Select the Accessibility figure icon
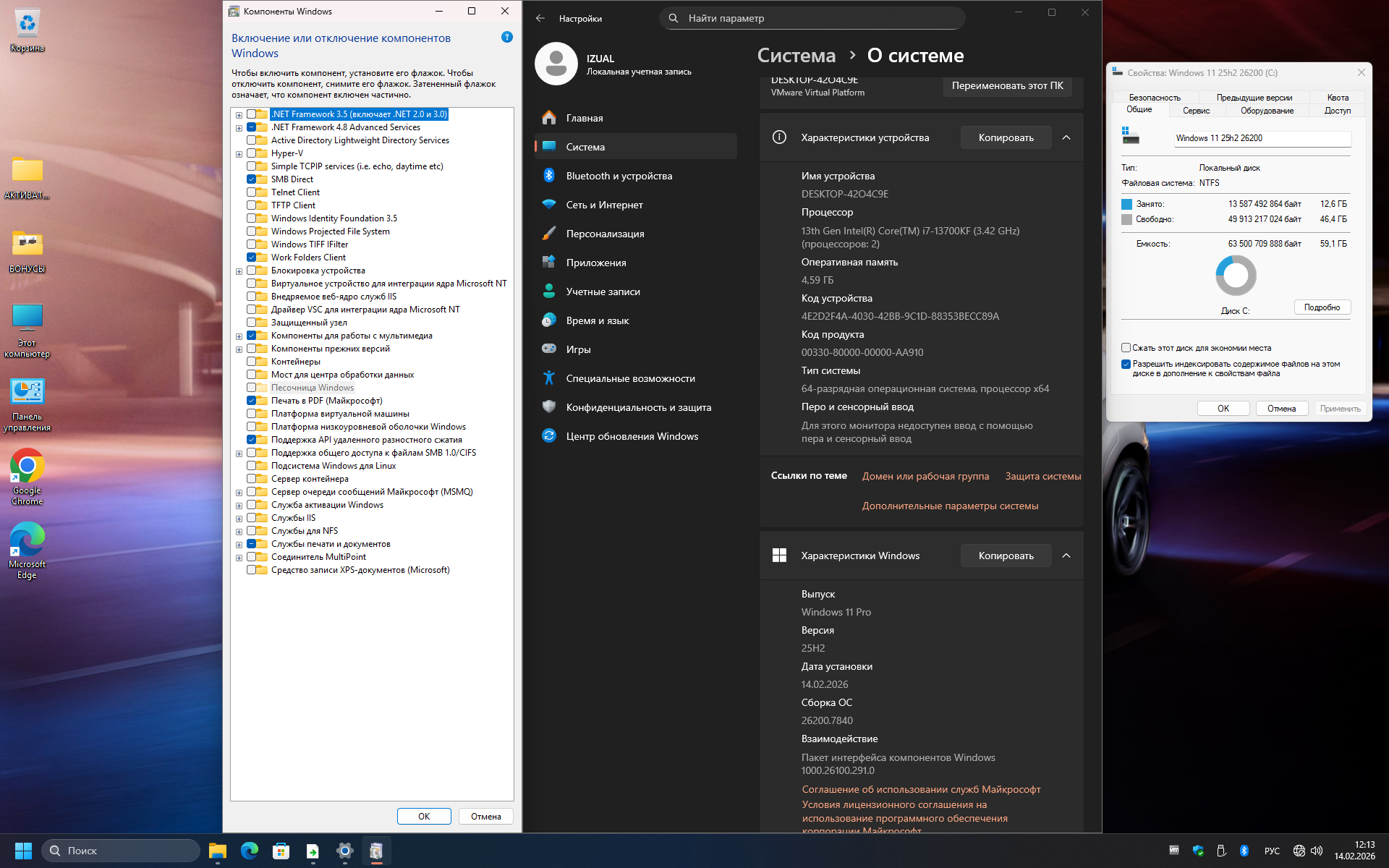The width and height of the screenshot is (1389, 868). (549, 378)
